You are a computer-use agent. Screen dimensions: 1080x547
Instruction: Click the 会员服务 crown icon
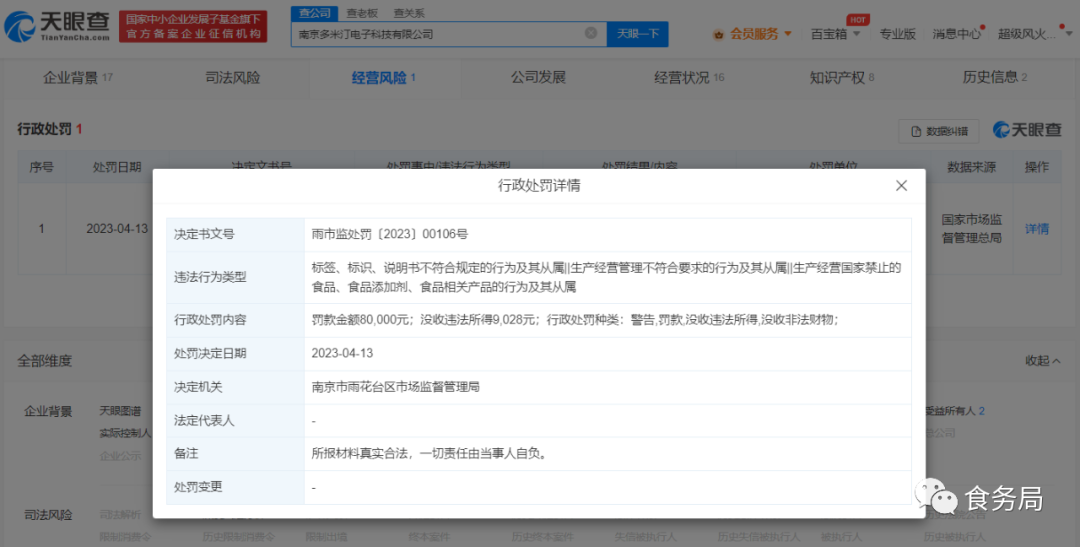pos(718,34)
